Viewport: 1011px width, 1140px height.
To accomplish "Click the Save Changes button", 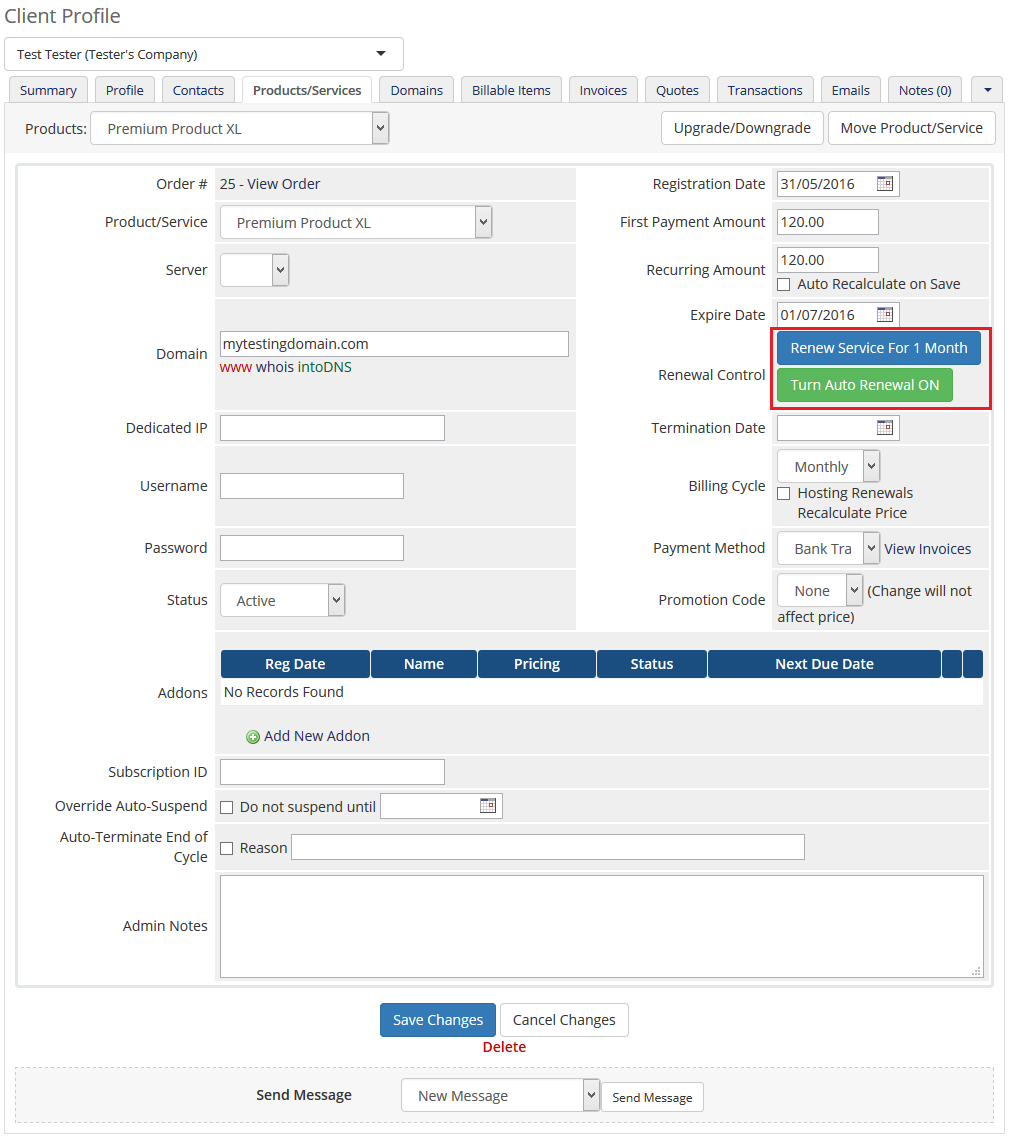I will pos(438,1020).
